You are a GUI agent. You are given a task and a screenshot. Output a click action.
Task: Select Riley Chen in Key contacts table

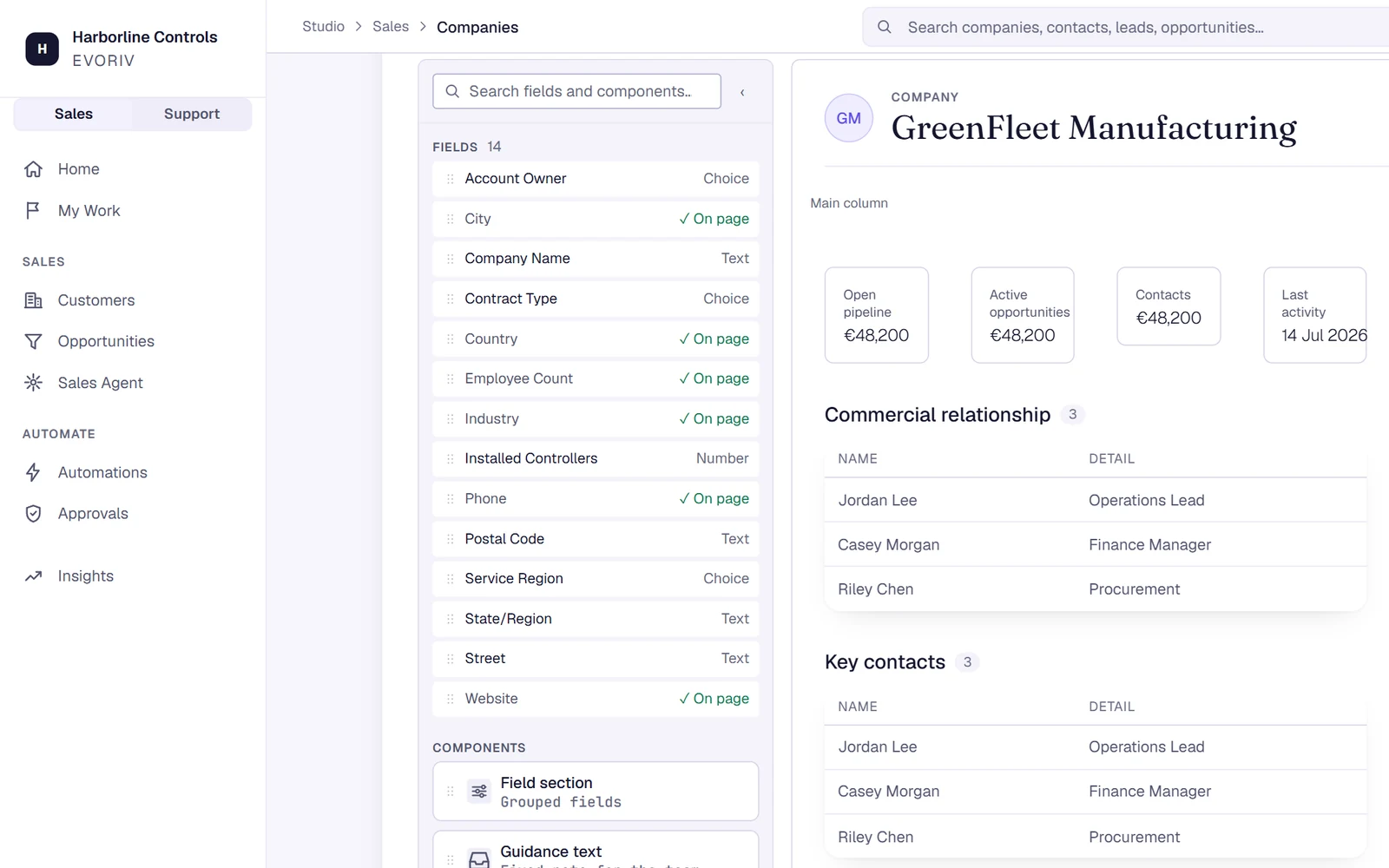pos(875,838)
